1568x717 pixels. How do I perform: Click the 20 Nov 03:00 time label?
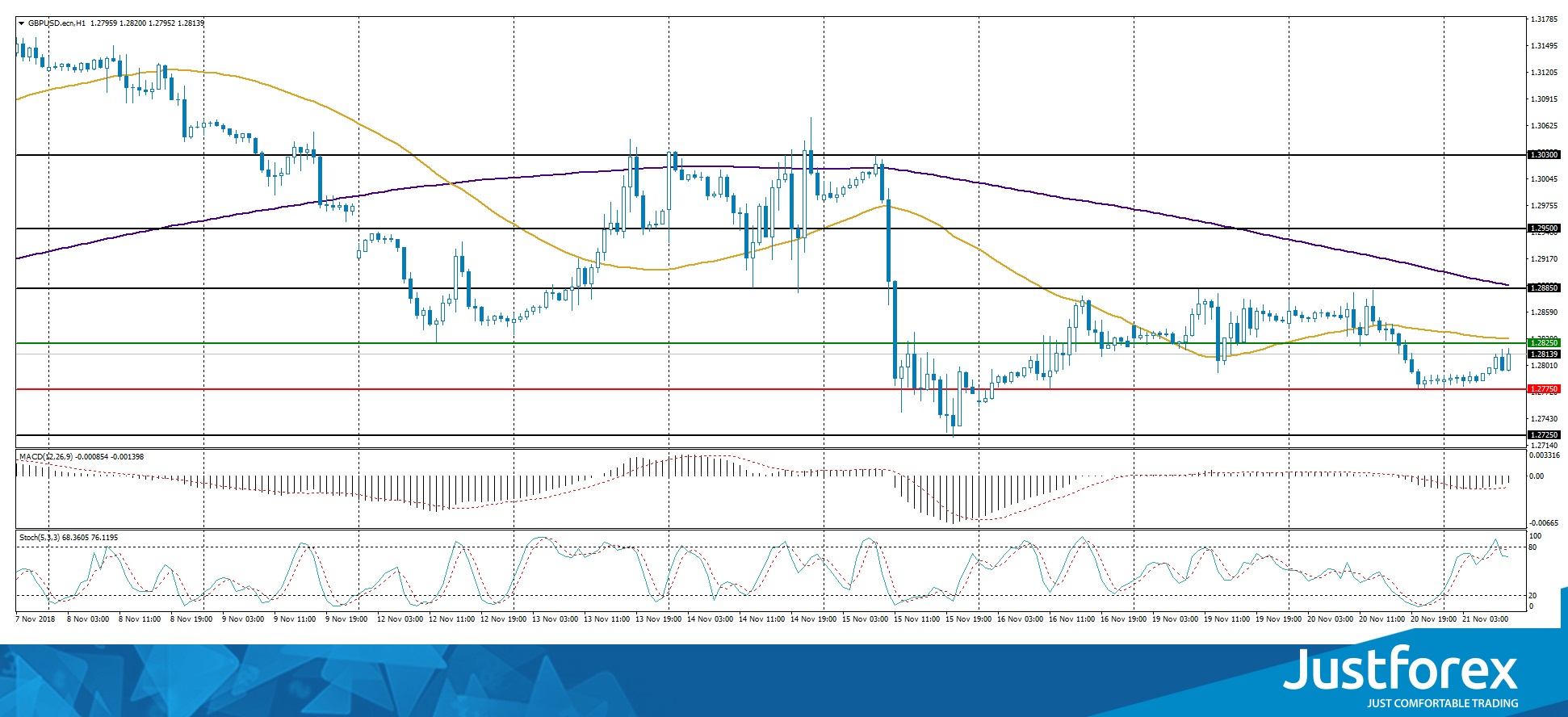(1330, 619)
